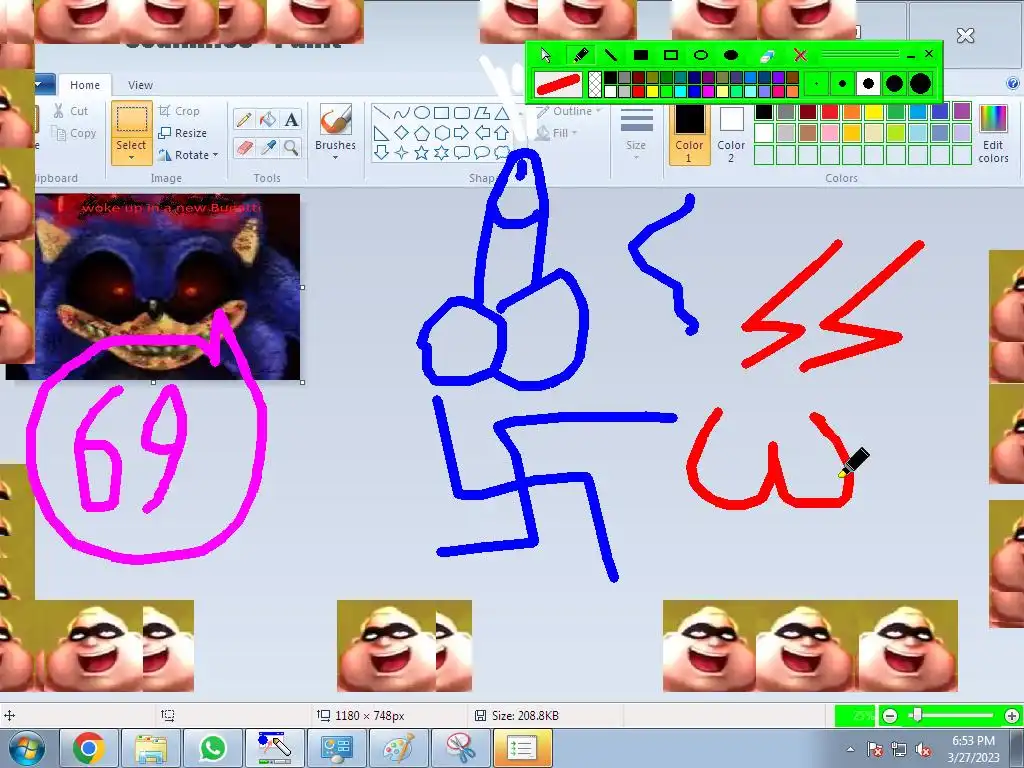This screenshot has height=768, width=1024.
Task: Toggle mute via the tray volume icon
Action: (x=923, y=749)
